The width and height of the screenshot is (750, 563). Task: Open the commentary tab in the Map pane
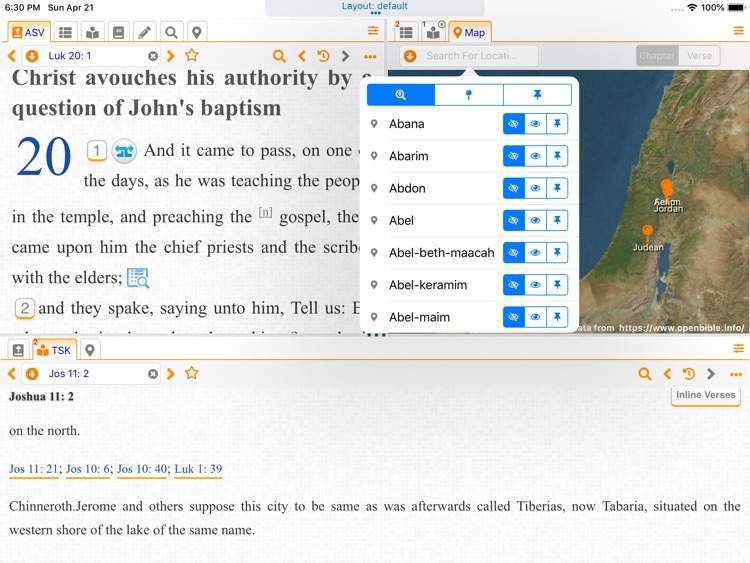pos(433,32)
